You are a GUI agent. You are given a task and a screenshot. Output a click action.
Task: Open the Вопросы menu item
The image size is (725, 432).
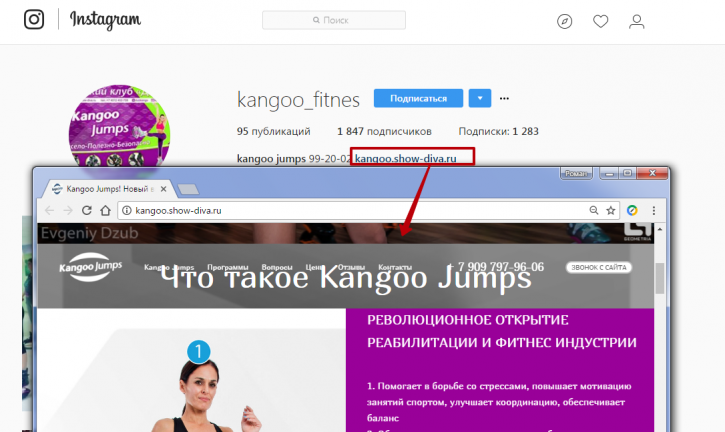pyautogui.click(x=276, y=267)
